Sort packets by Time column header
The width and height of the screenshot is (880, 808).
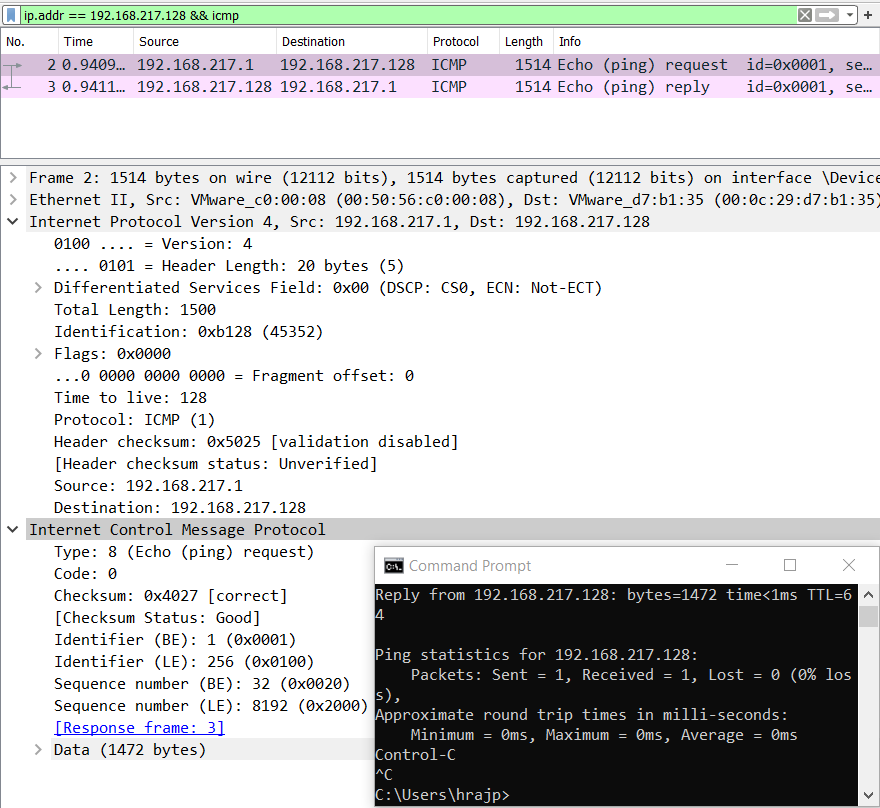(95, 42)
